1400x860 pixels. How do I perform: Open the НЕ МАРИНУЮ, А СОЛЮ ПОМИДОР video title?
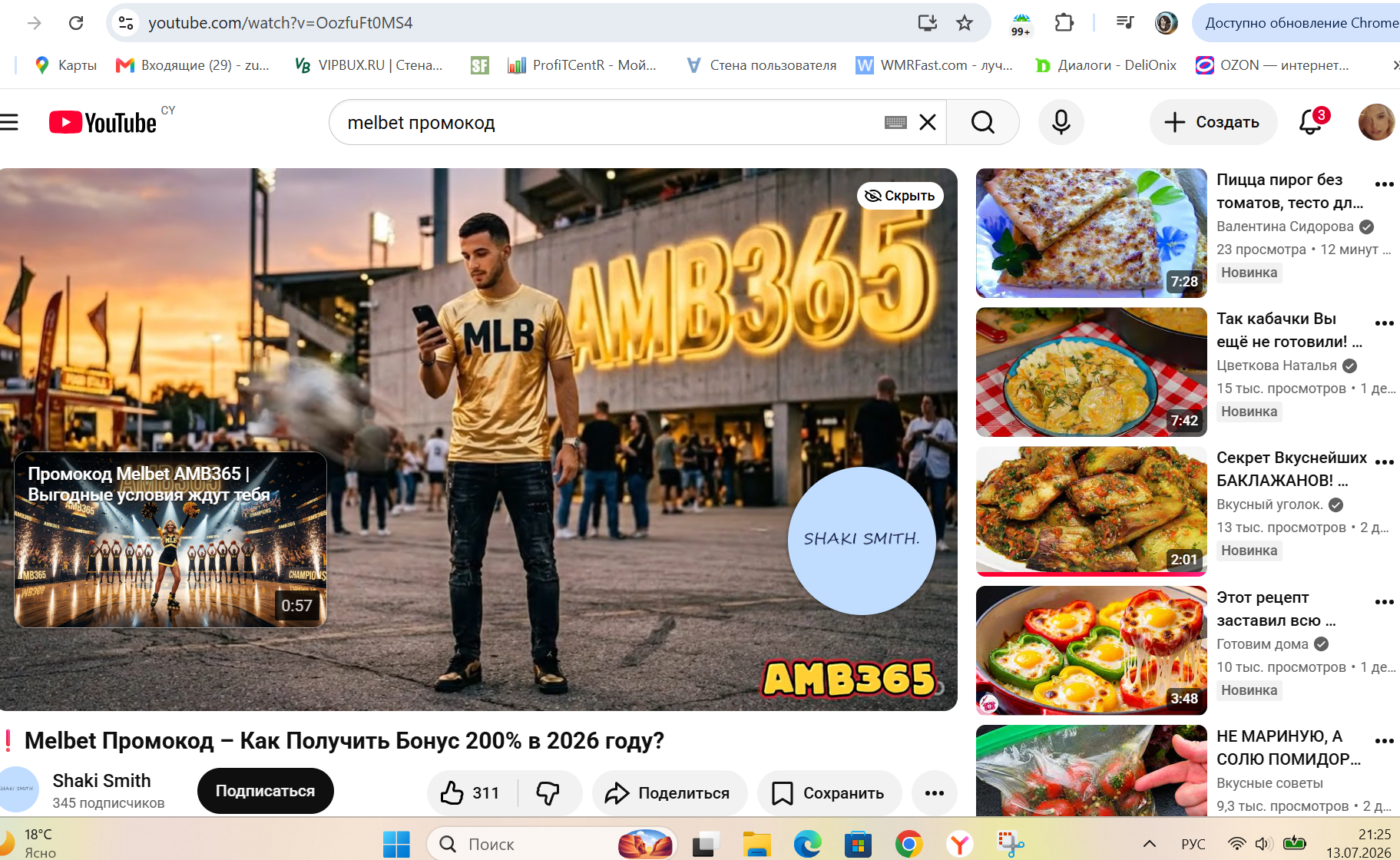coord(1289,748)
